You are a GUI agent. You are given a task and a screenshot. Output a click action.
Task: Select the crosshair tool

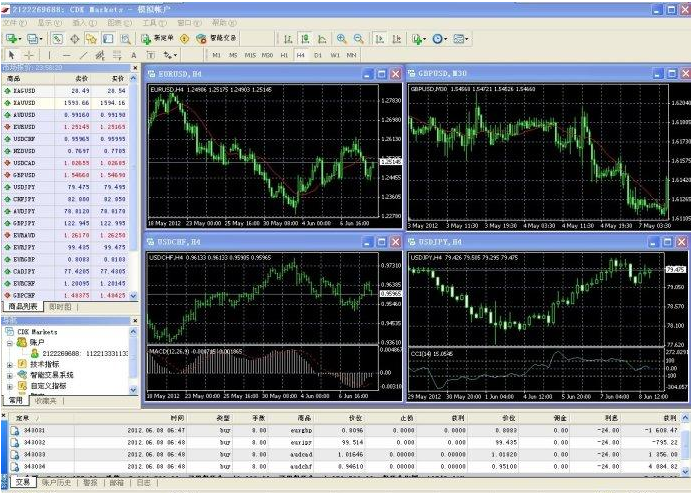(29, 55)
